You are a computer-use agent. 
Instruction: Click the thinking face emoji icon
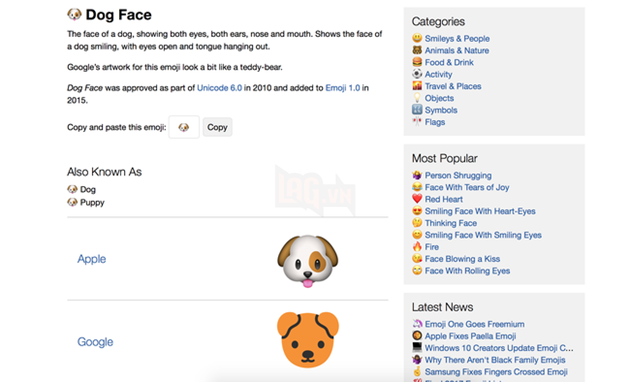coord(417,223)
